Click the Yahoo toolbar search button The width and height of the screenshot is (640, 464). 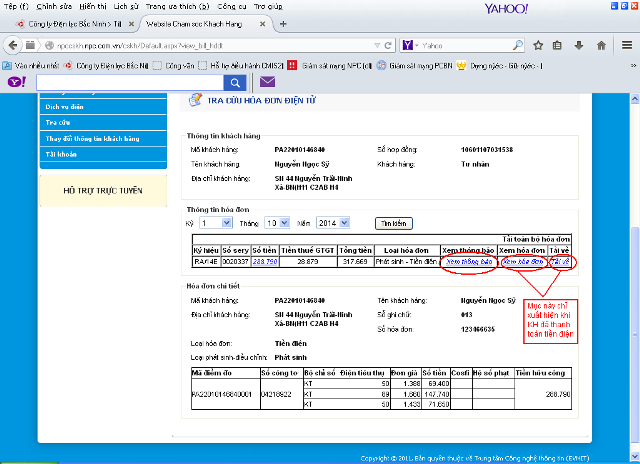pyautogui.click(x=233, y=82)
